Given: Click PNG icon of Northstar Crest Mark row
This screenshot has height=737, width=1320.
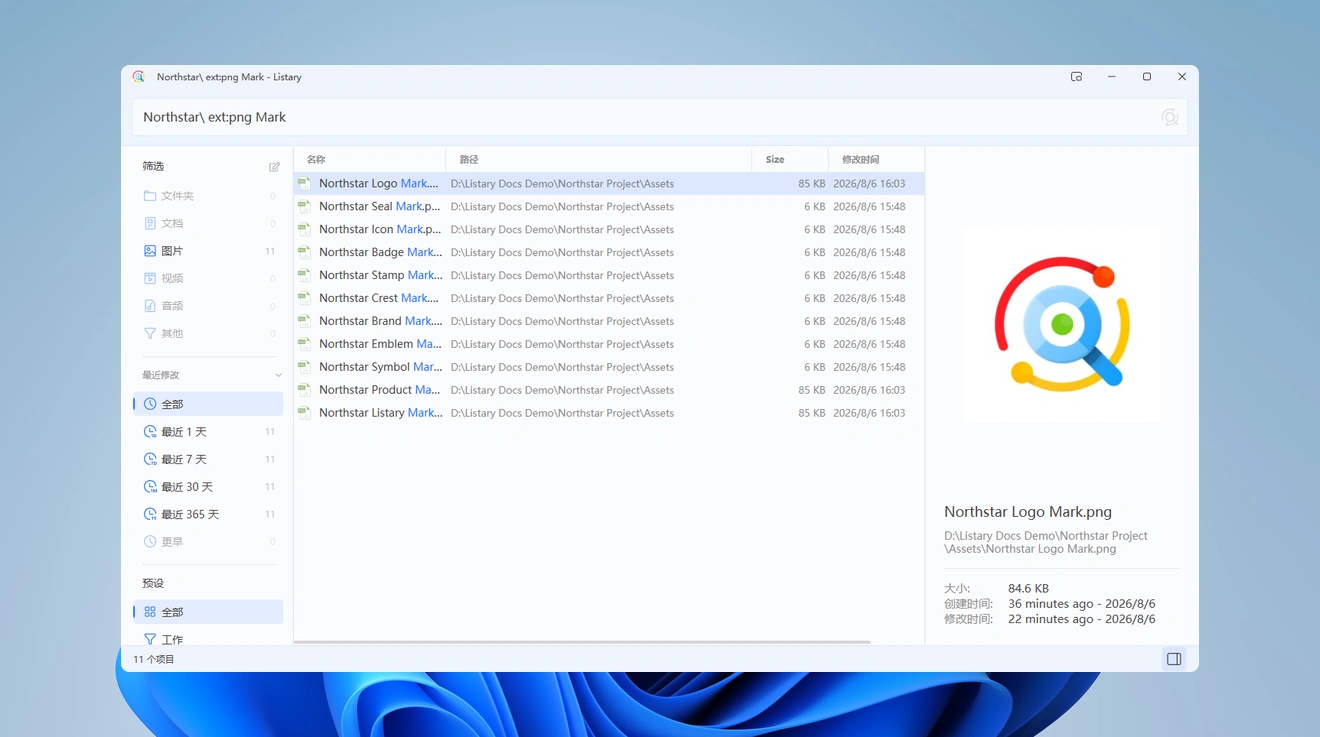Looking at the screenshot, I should [x=304, y=298].
